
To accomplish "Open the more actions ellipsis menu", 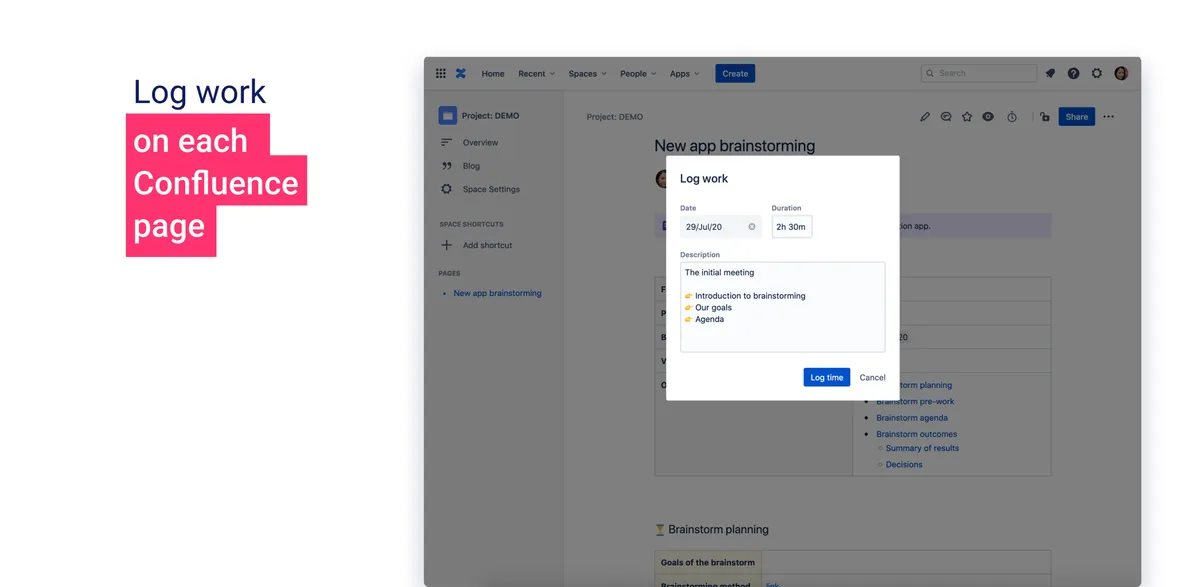I will coord(1108,117).
